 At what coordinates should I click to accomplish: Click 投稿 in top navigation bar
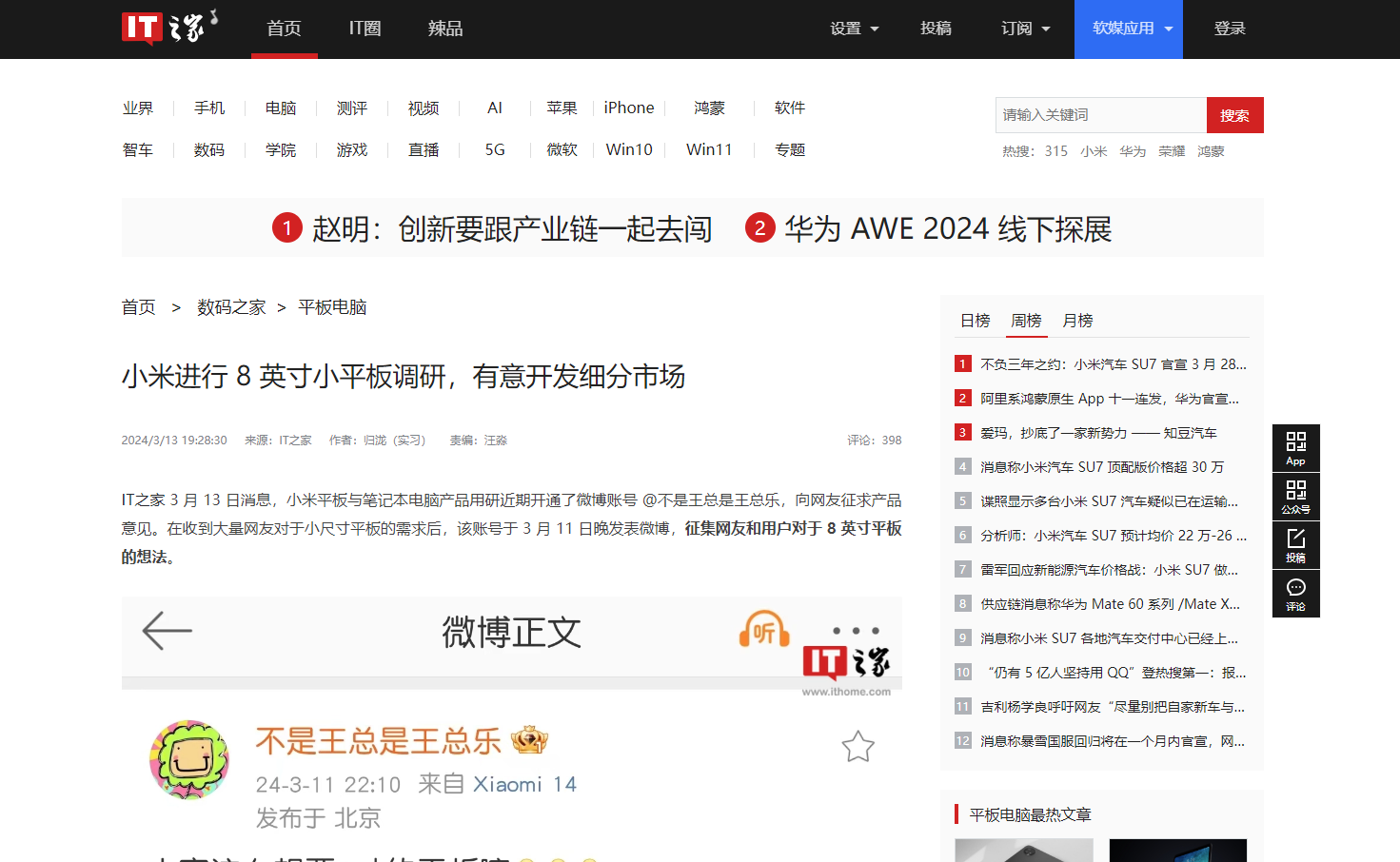click(936, 29)
